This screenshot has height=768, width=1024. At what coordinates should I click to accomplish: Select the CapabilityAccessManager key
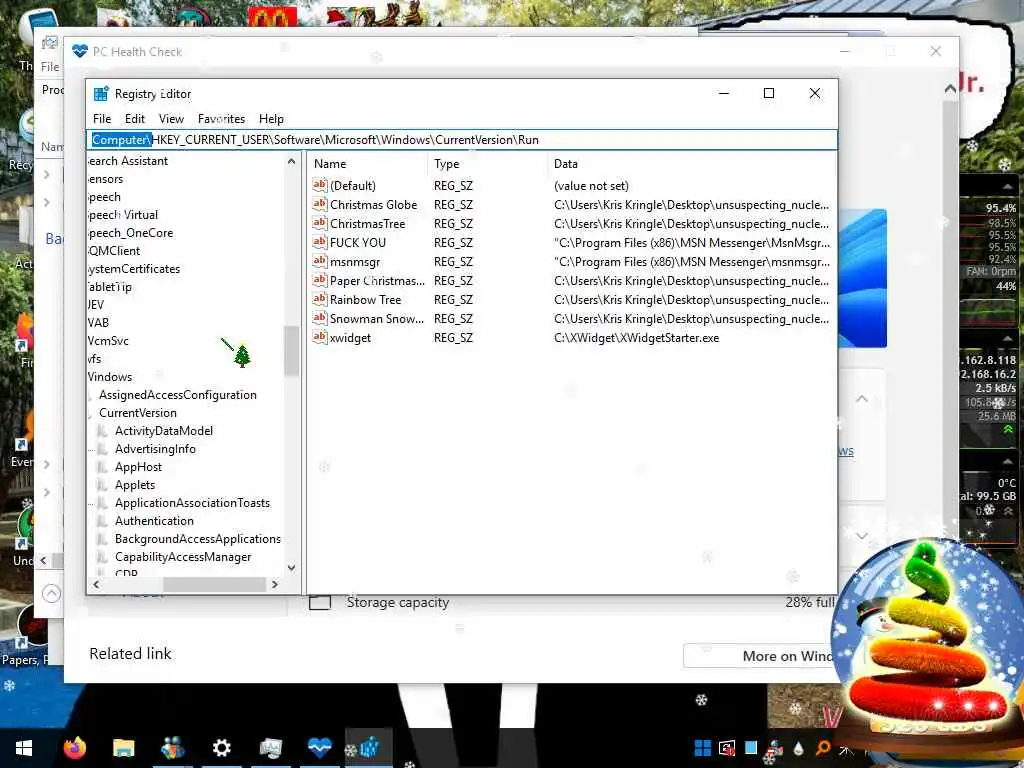[x=183, y=557]
